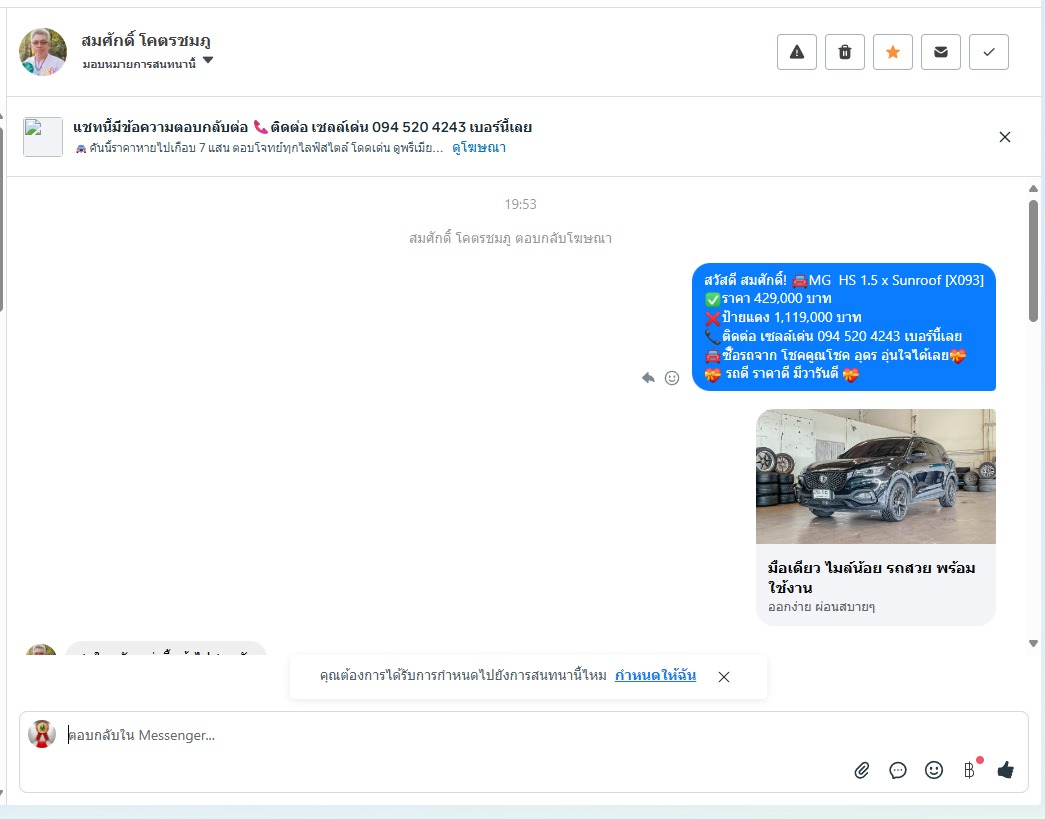Click the banner headline with 094 520 4243

[x=303, y=127]
